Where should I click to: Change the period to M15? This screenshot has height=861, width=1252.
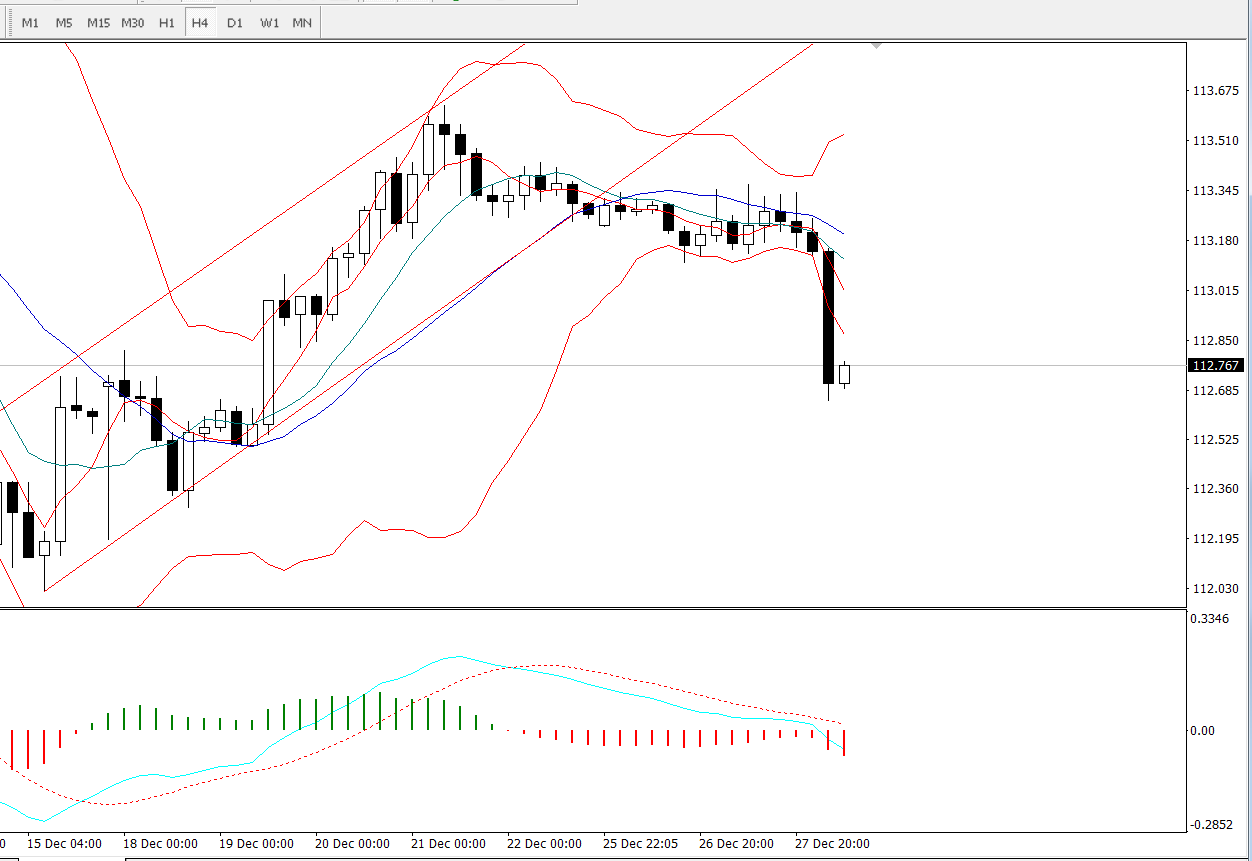tap(98, 22)
